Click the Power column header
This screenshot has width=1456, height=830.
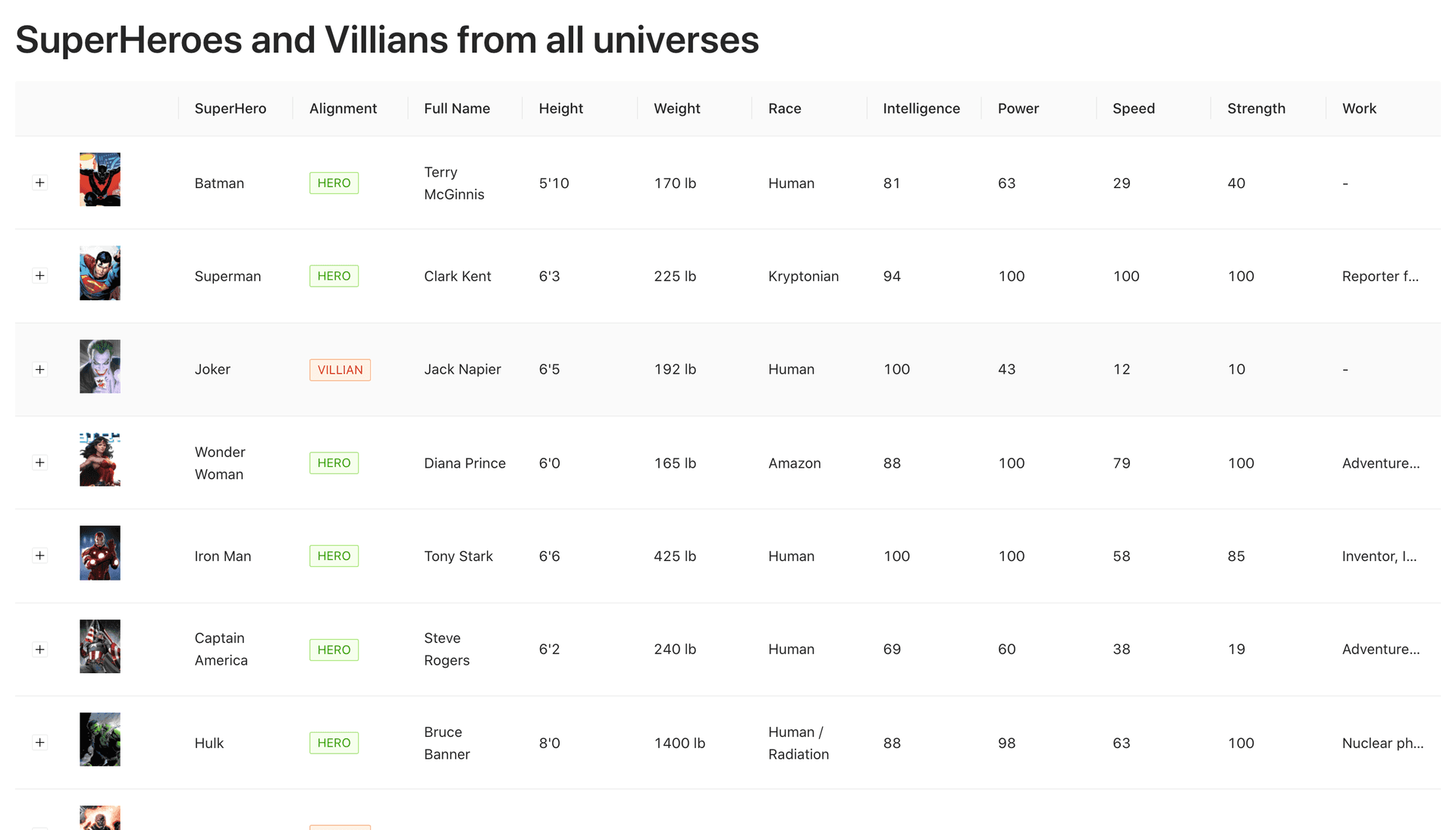pyautogui.click(x=1018, y=108)
